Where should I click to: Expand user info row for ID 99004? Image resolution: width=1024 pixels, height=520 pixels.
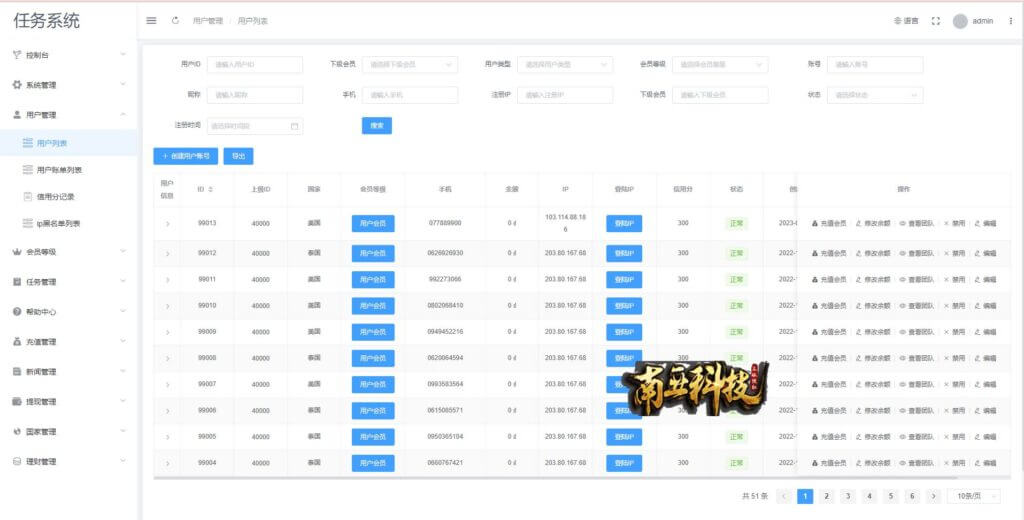(167, 463)
